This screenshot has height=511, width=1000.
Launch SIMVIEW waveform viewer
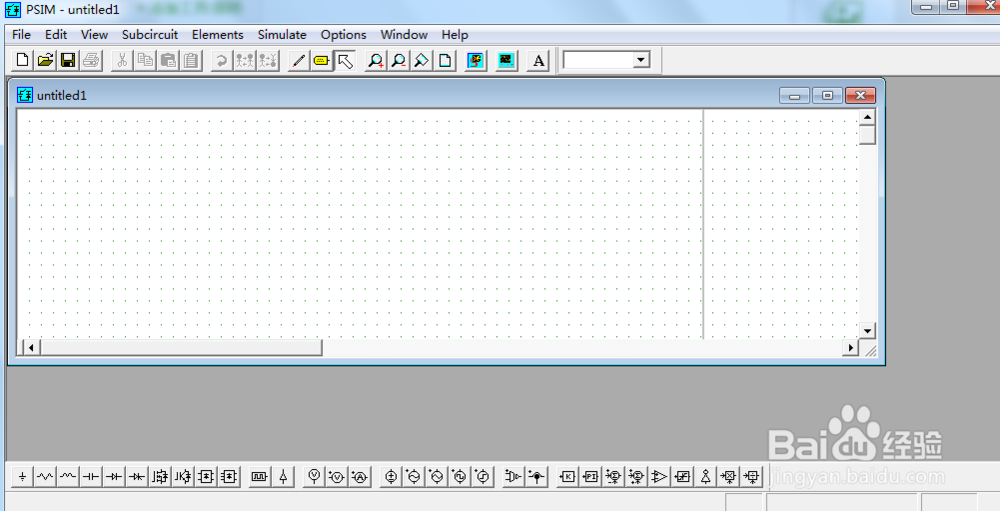tap(506, 61)
